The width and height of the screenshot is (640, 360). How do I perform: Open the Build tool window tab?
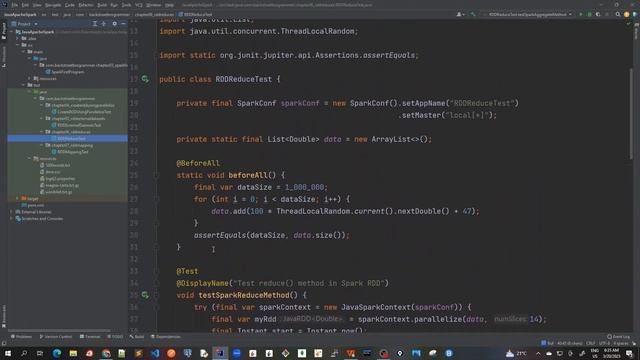[137, 337]
